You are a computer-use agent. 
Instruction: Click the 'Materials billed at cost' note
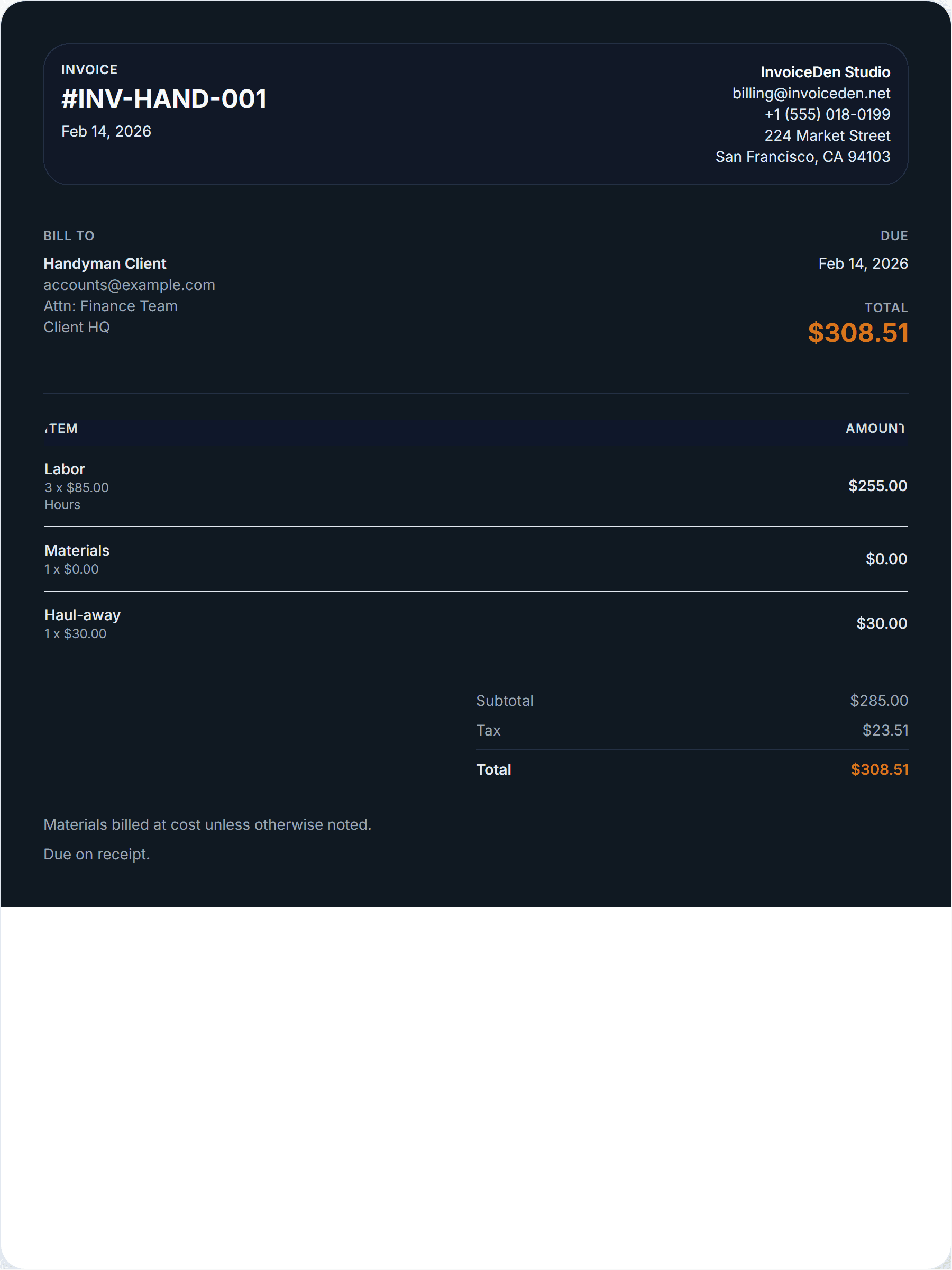click(207, 824)
